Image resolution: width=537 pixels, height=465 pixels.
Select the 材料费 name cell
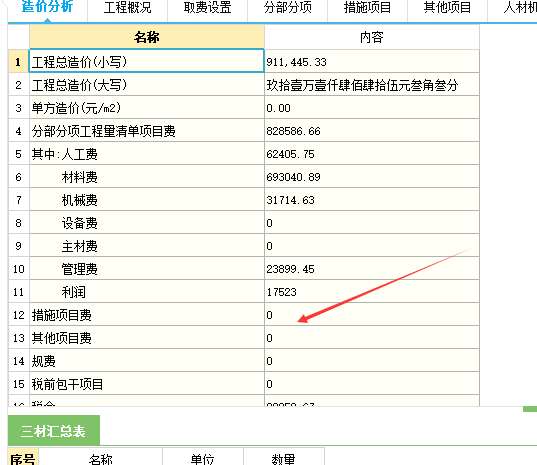click(x=147, y=176)
